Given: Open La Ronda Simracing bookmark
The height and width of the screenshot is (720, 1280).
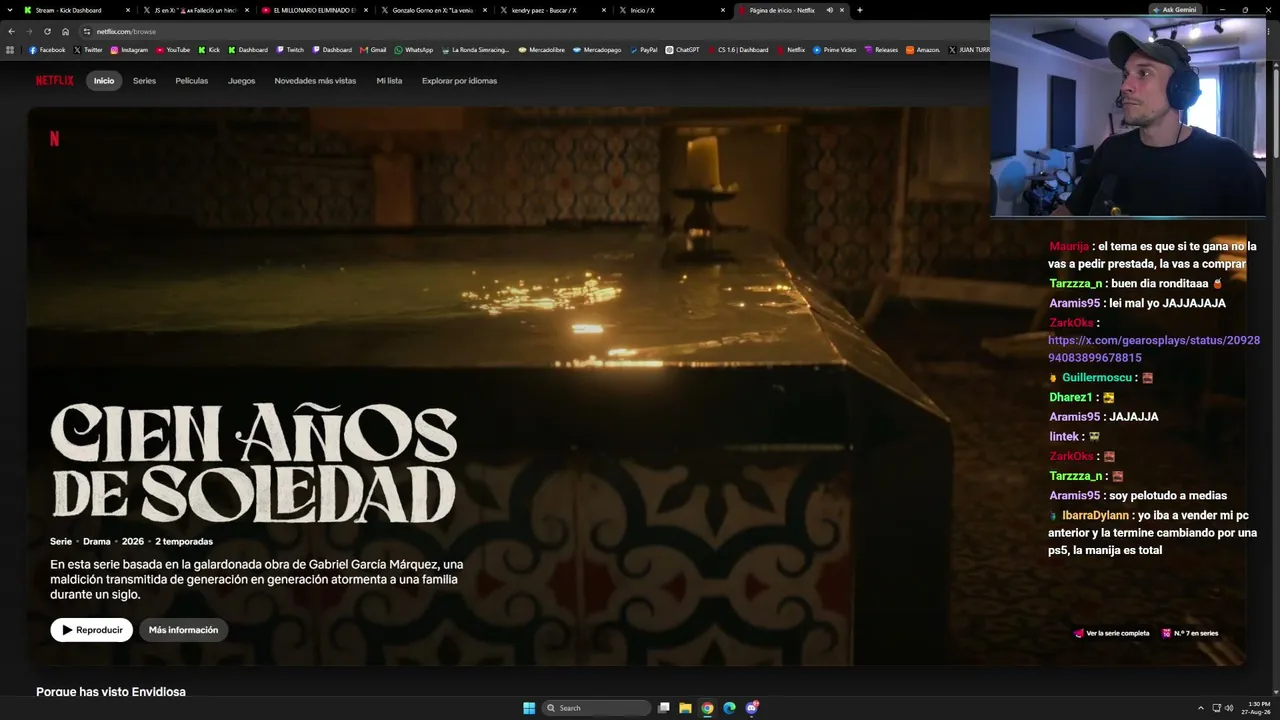Looking at the screenshot, I should 475,50.
